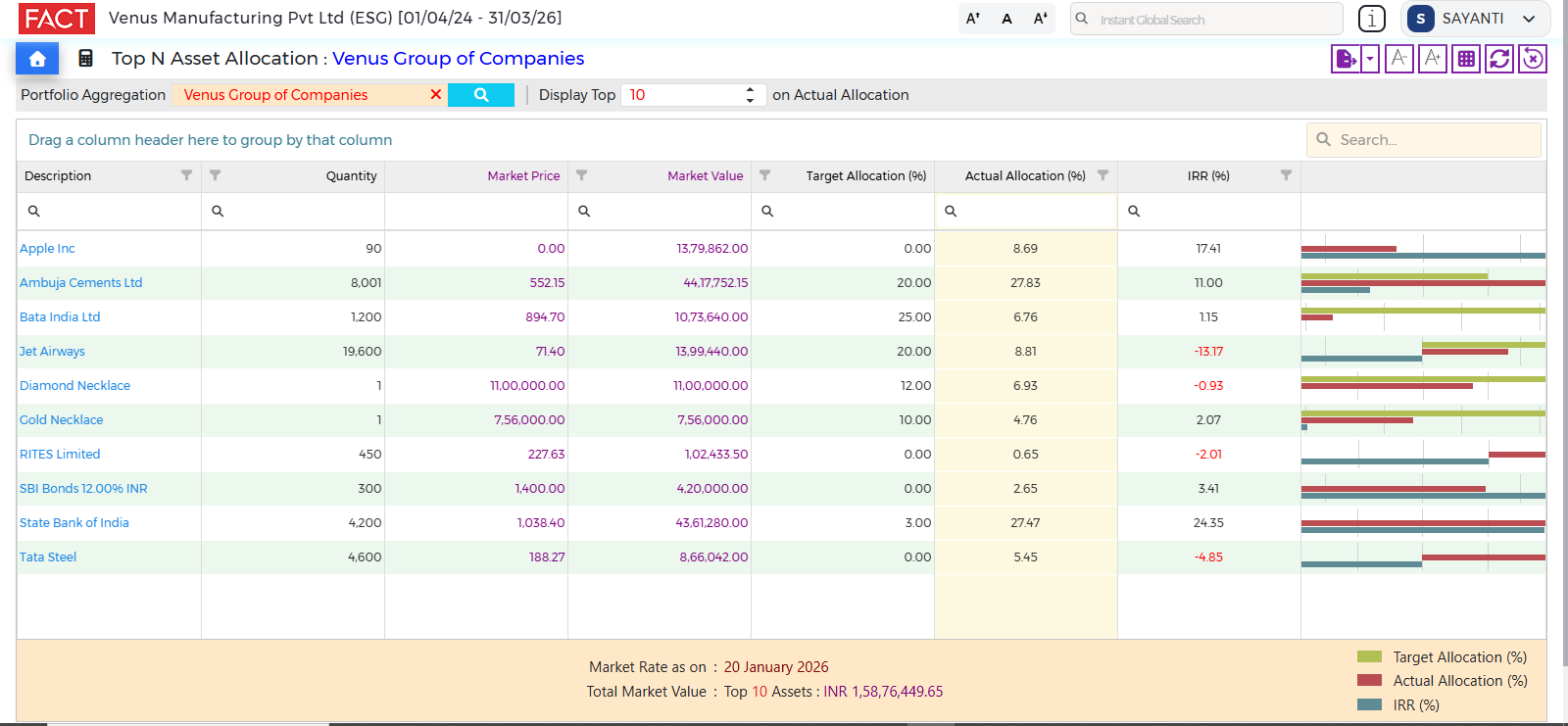Open the filter icon on the Description column

pos(186,175)
